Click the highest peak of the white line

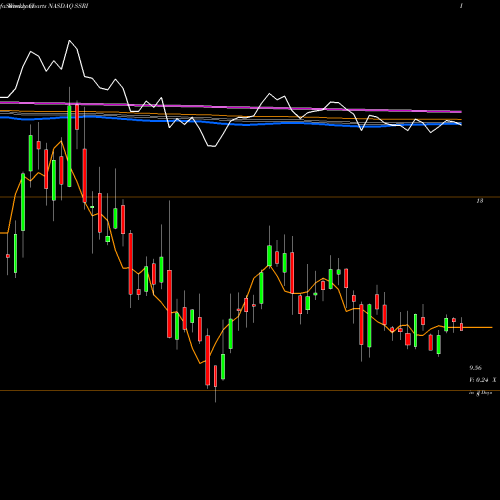69,41
